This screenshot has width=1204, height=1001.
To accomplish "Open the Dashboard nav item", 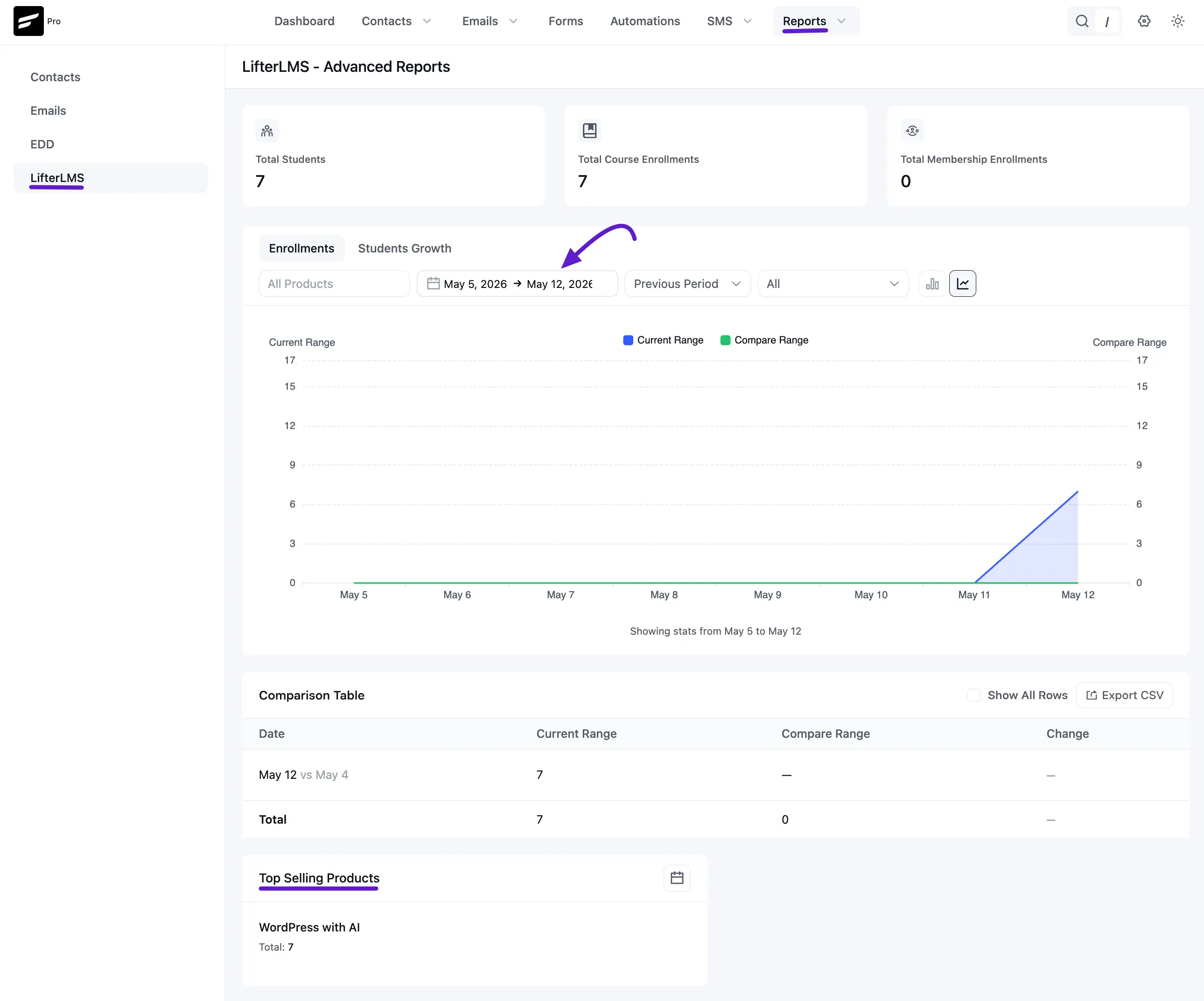I will (304, 21).
